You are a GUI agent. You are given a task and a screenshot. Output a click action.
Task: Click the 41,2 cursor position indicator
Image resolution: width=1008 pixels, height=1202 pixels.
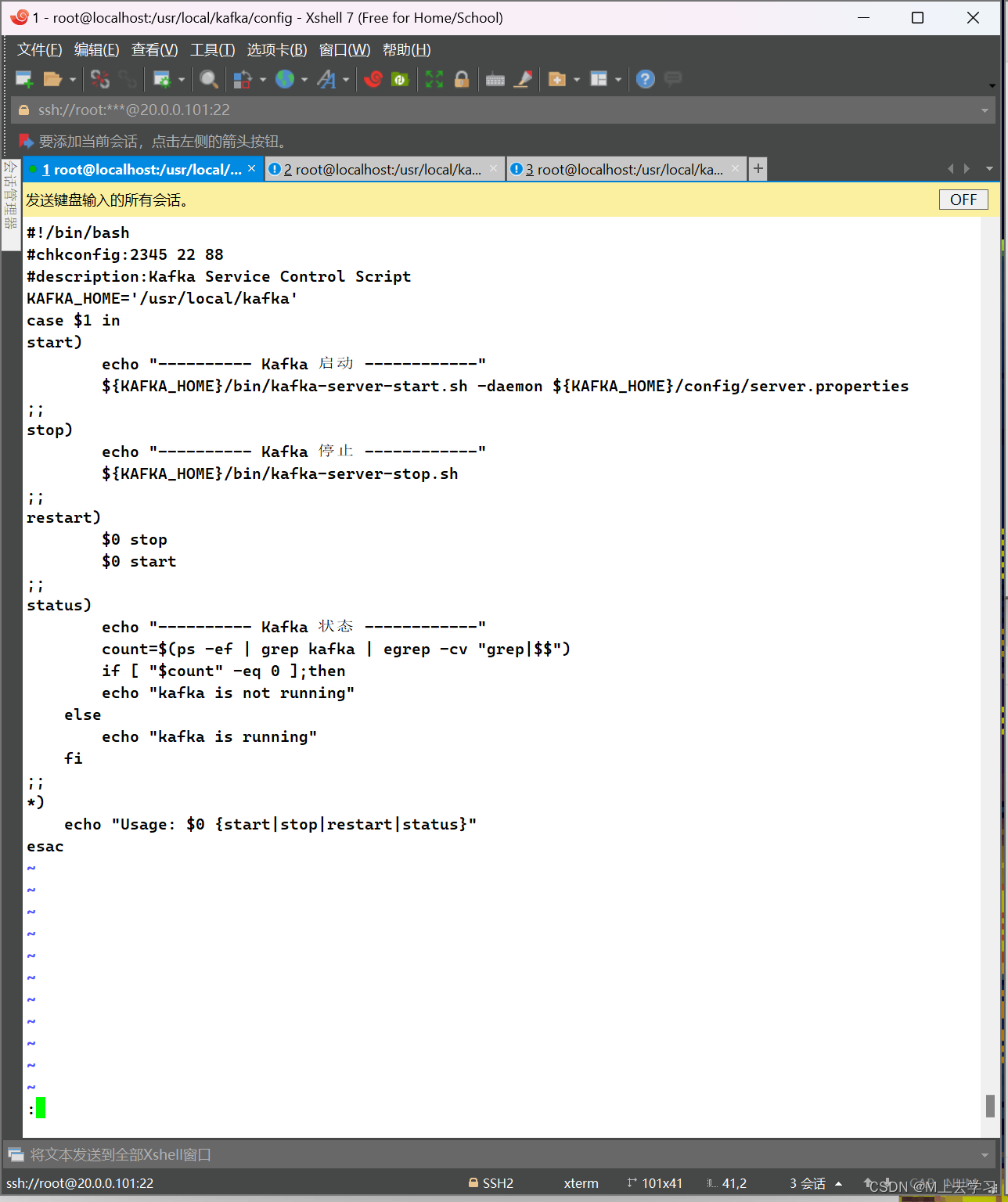click(727, 1183)
